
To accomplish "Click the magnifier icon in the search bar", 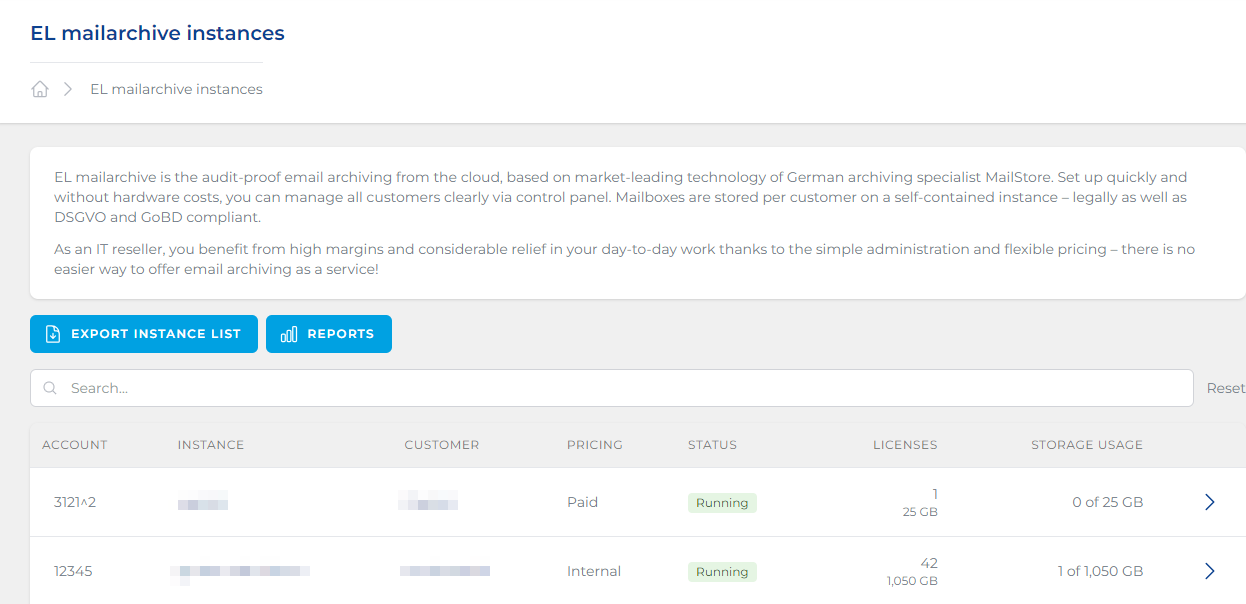I will pos(50,388).
